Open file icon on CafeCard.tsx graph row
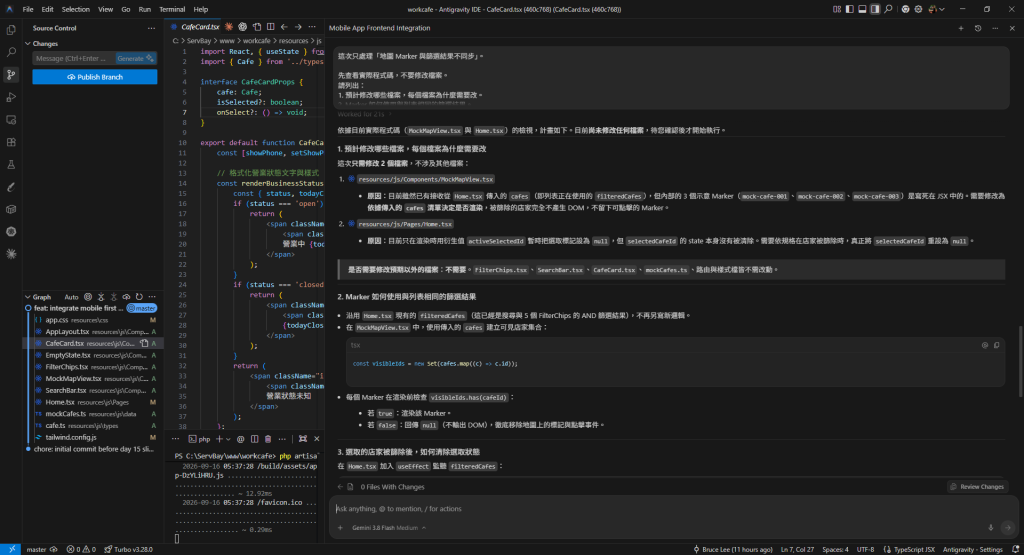The image size is (1024, 555). pos(144,343)
